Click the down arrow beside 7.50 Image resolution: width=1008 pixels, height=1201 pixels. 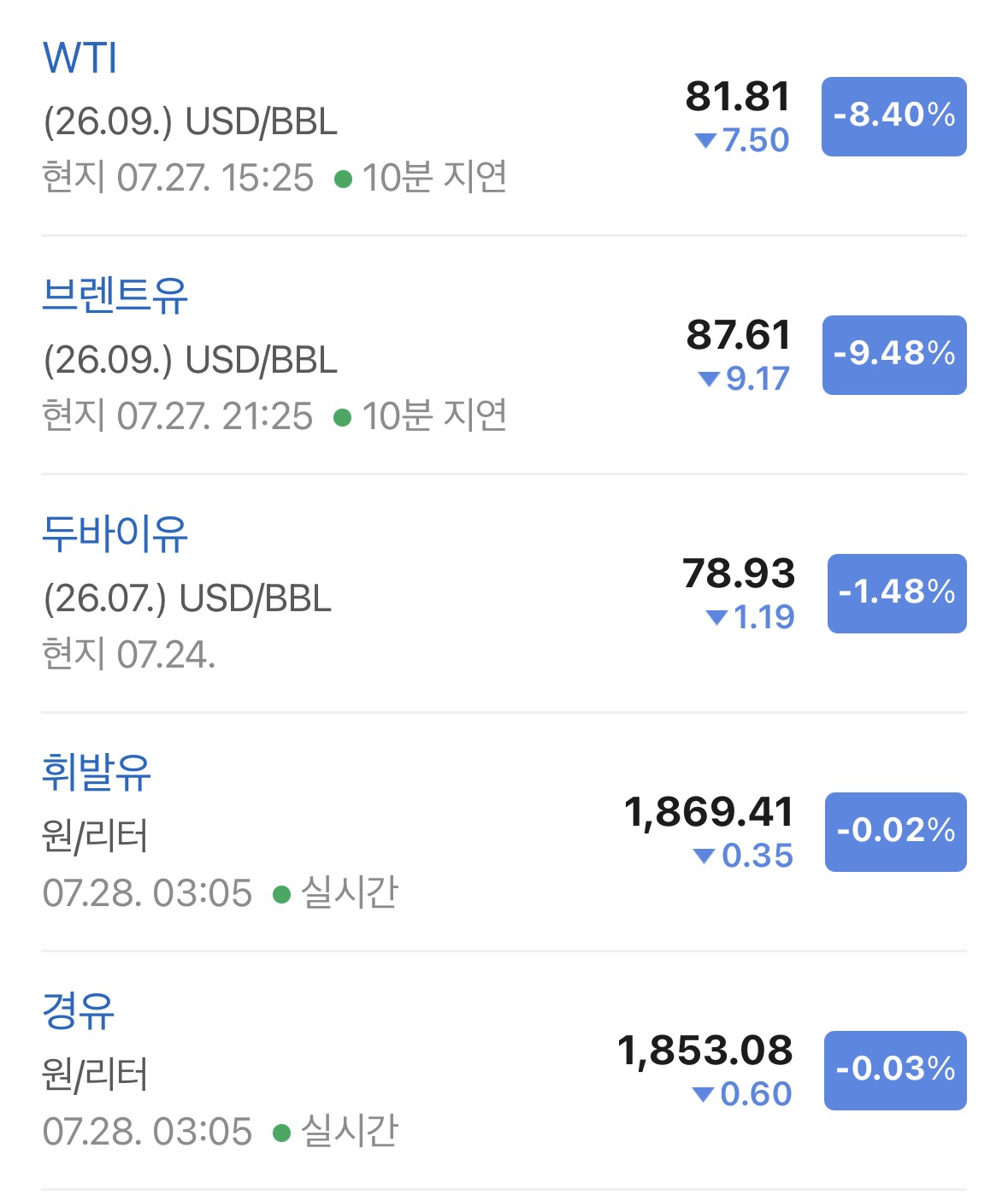click(705, 141)
